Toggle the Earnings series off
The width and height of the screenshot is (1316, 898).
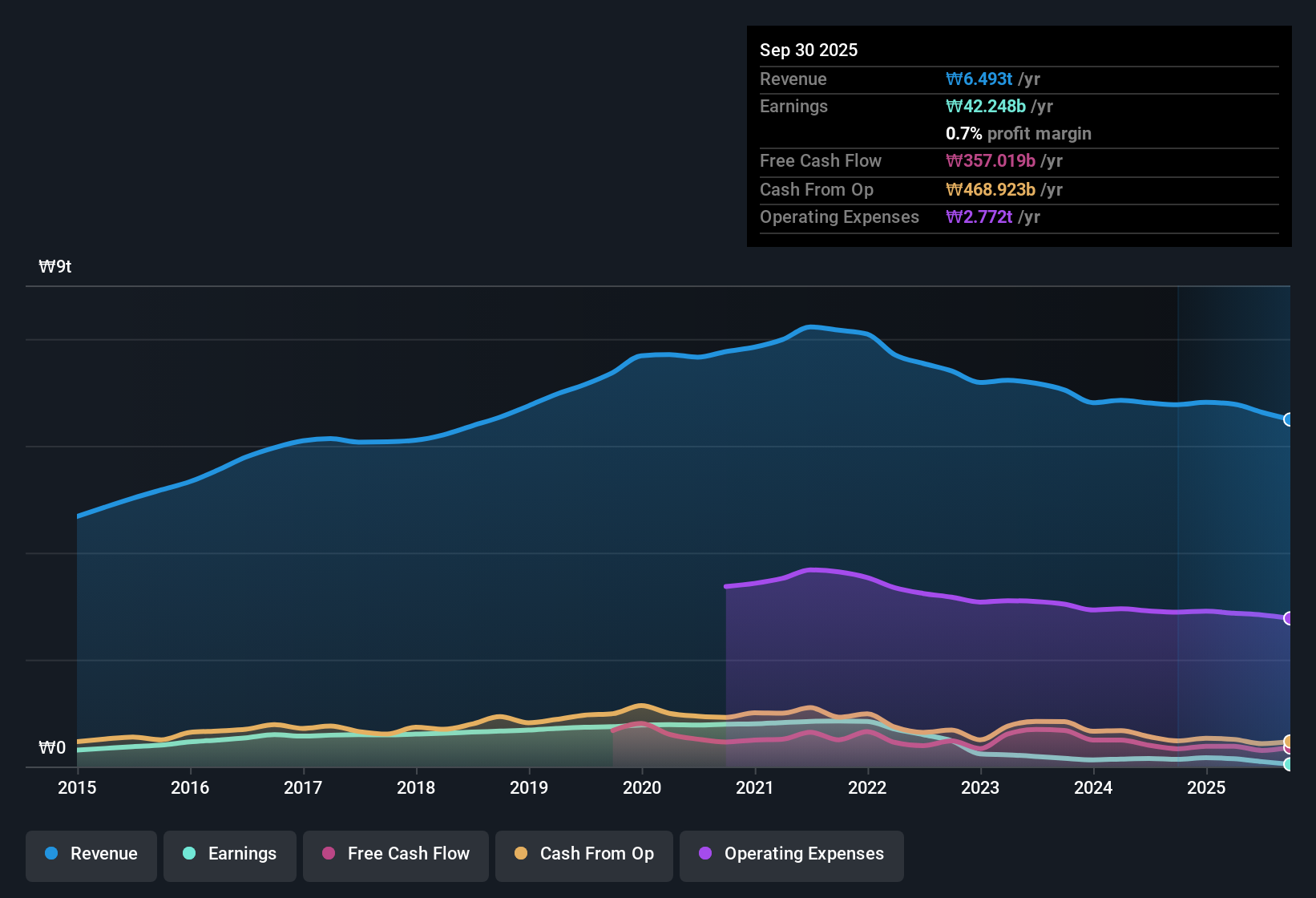point(229,854)
